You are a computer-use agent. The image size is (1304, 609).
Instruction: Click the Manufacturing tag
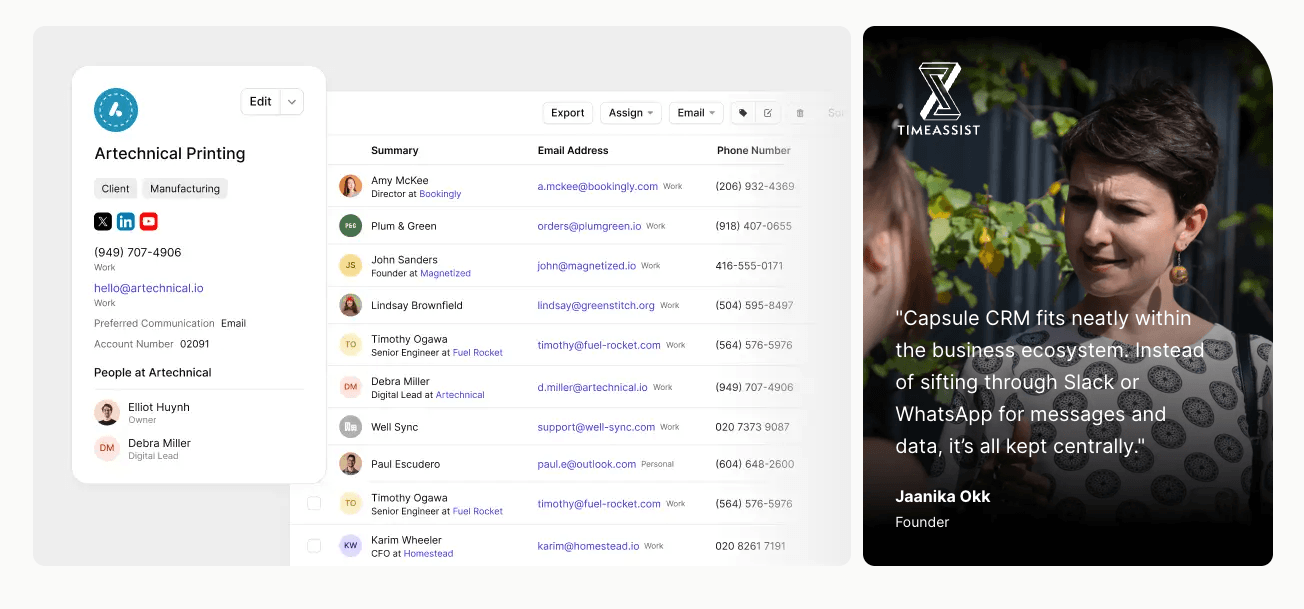185,188
